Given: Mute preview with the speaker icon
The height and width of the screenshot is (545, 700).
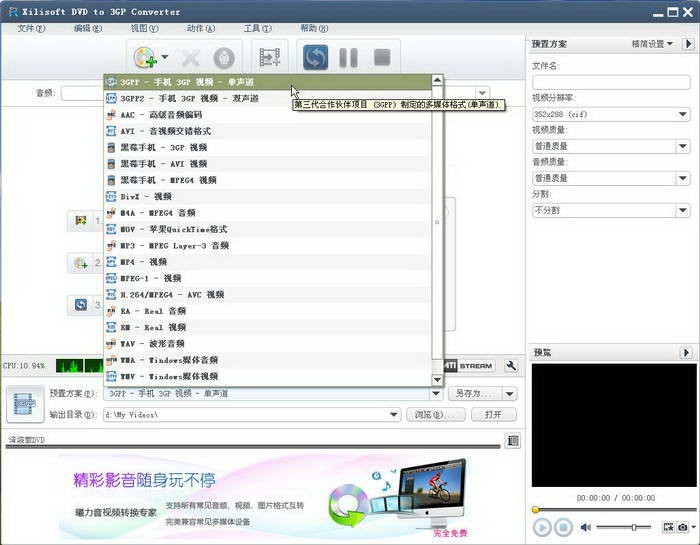Looking at the screenshot, I should [585, 528].
